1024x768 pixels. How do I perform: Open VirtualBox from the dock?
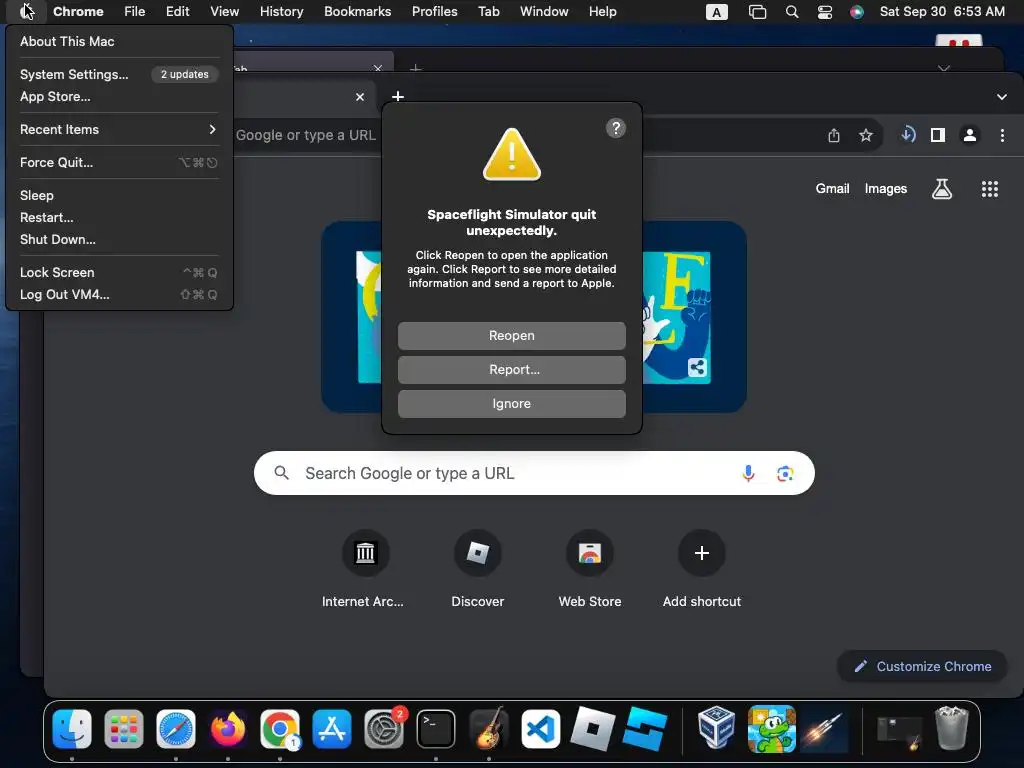(x=716, y=728)
